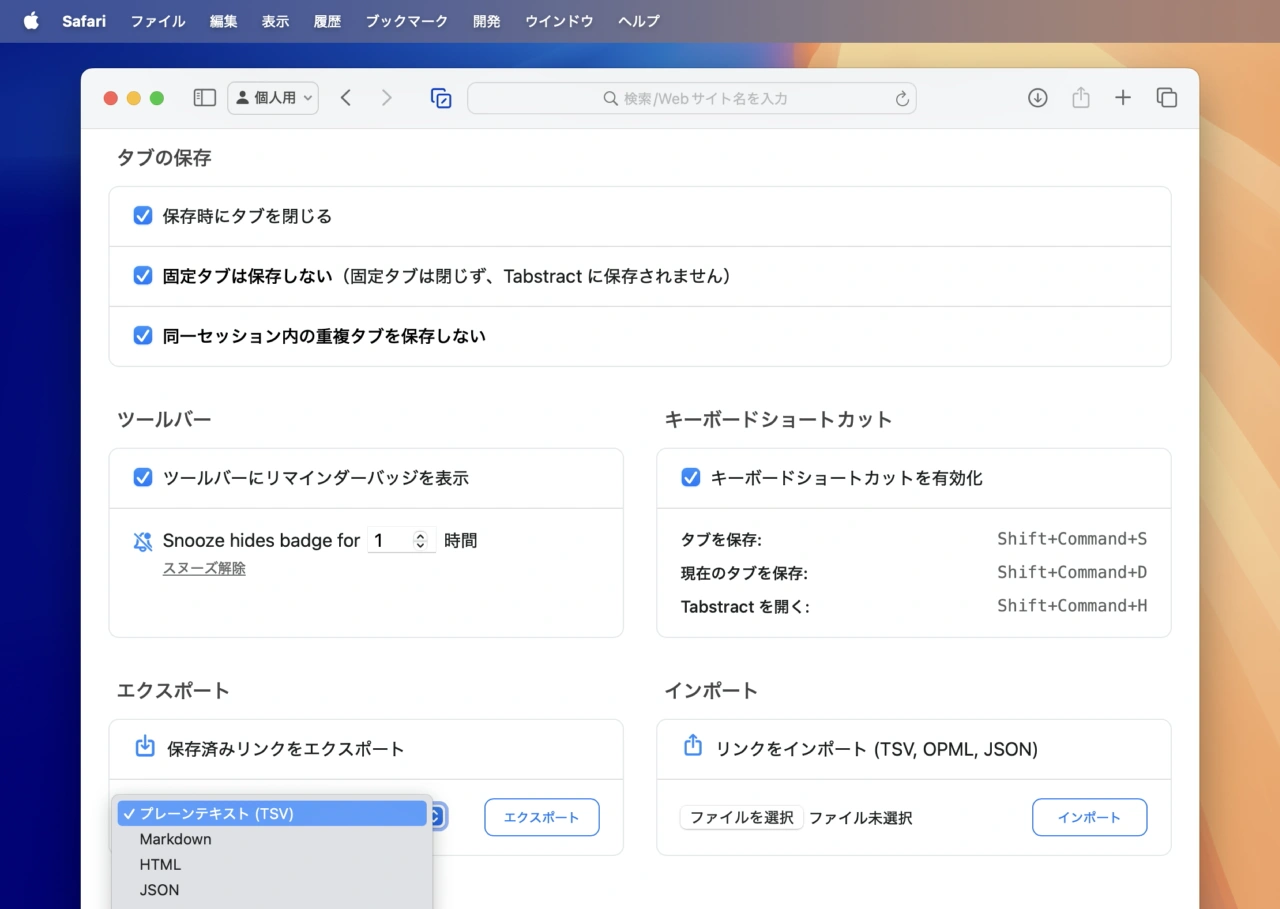The height and width of the screenshot is (909, 1280).
Task: Choose JSON in the export format list
Action: pyautogui.click(x=160, y=890)
